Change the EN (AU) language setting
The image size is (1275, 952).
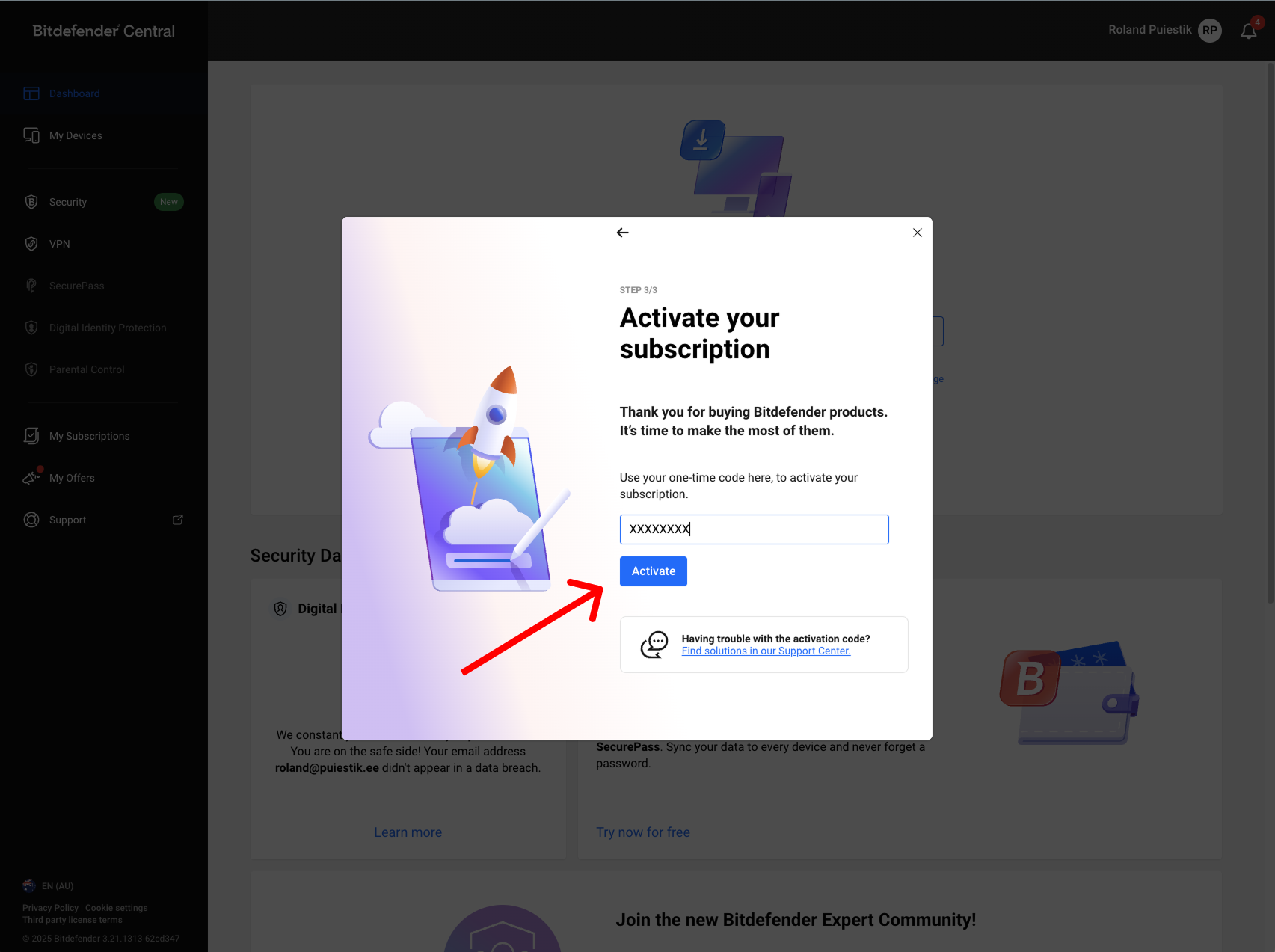click(58, 886)
